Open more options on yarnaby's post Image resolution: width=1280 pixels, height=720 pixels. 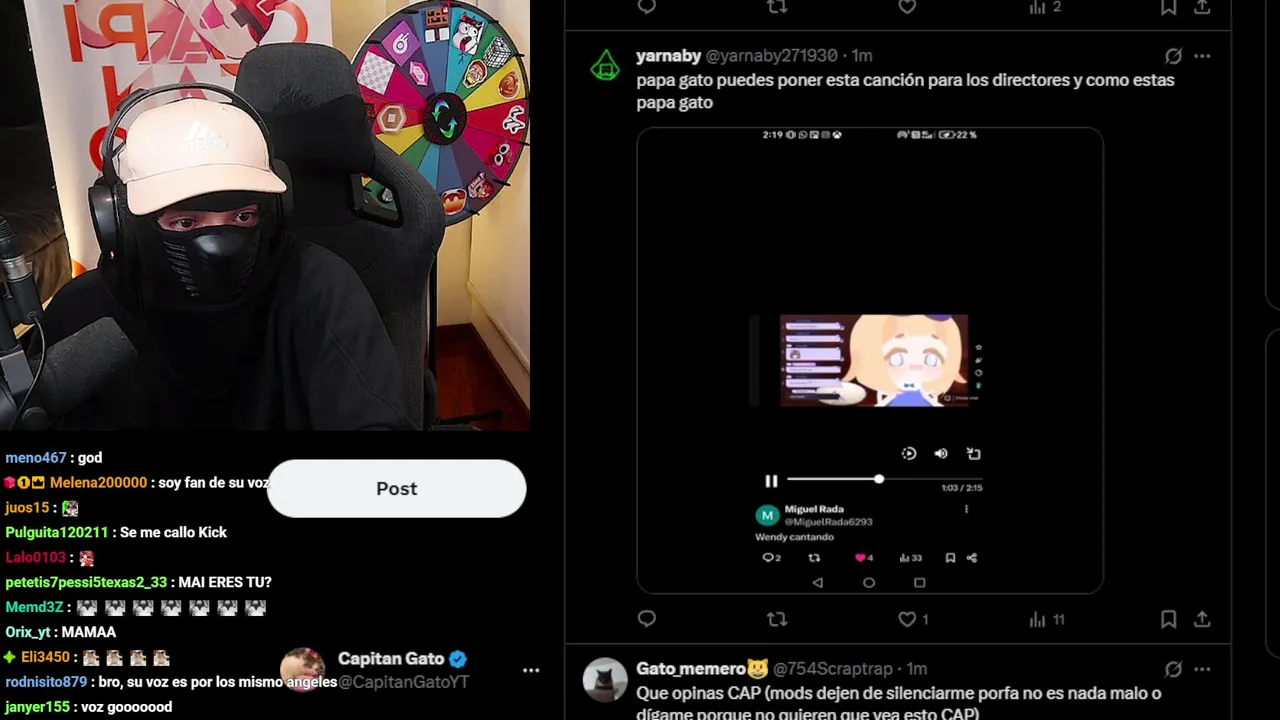point(1202,56)
